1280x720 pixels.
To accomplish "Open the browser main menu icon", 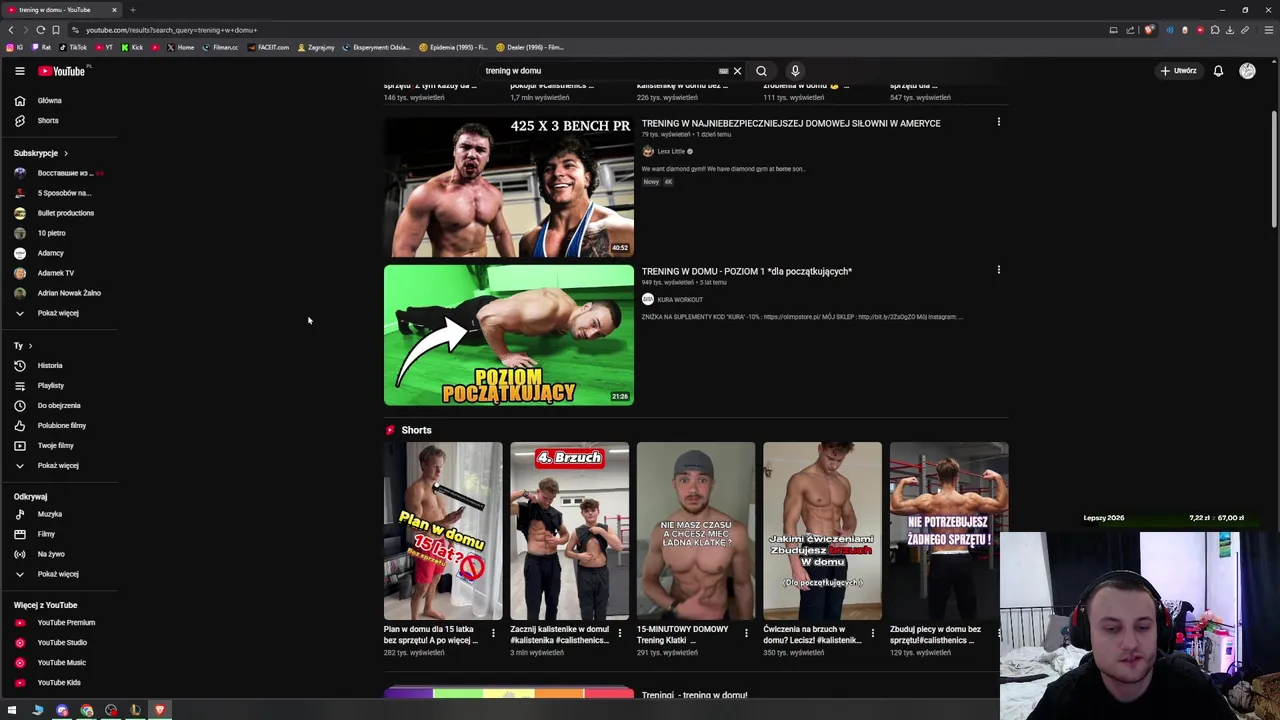I will pos(1268,30).
